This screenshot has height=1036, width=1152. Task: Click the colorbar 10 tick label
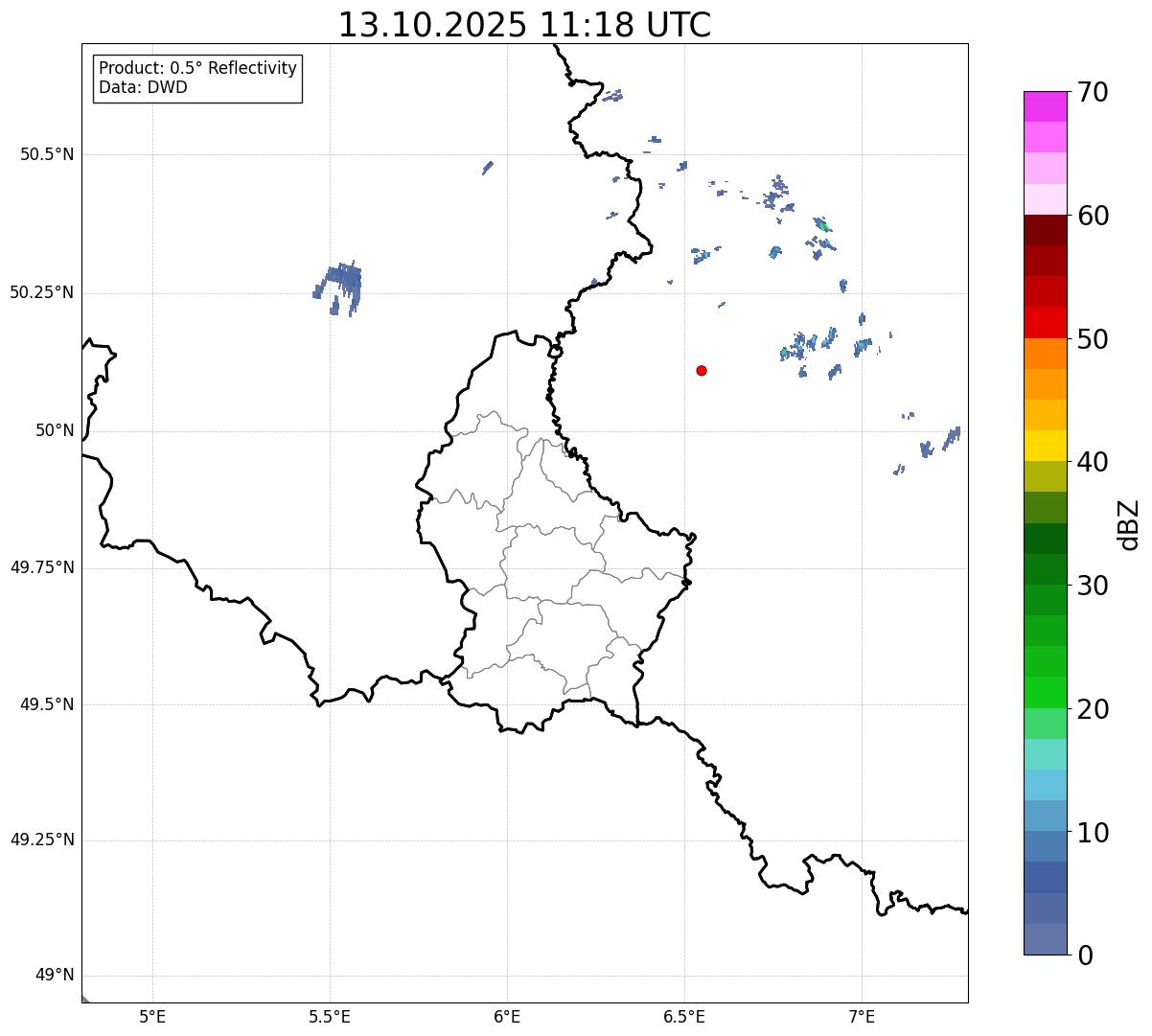click(1093, 832)
